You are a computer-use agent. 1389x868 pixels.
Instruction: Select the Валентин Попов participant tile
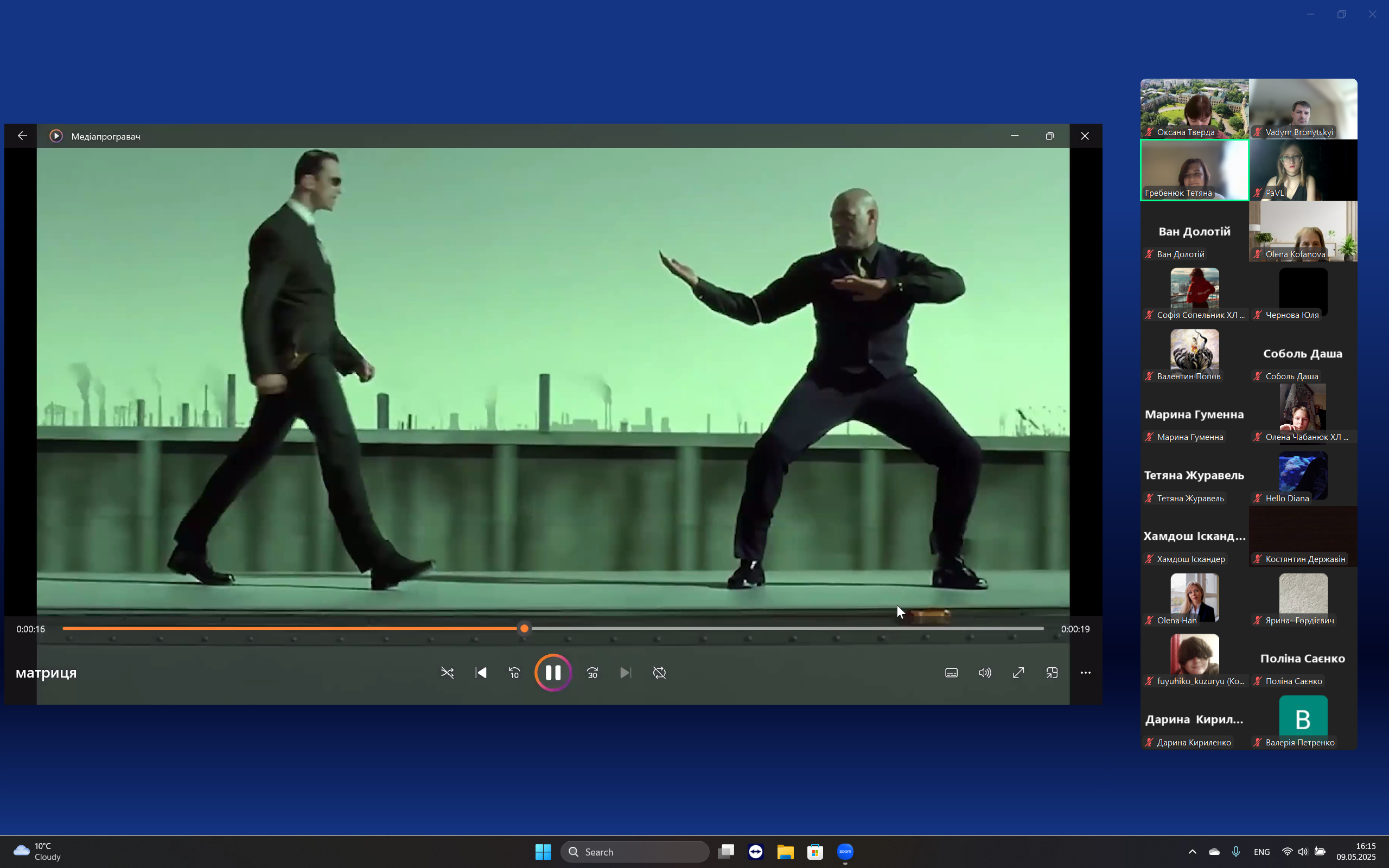(1194, 353)
